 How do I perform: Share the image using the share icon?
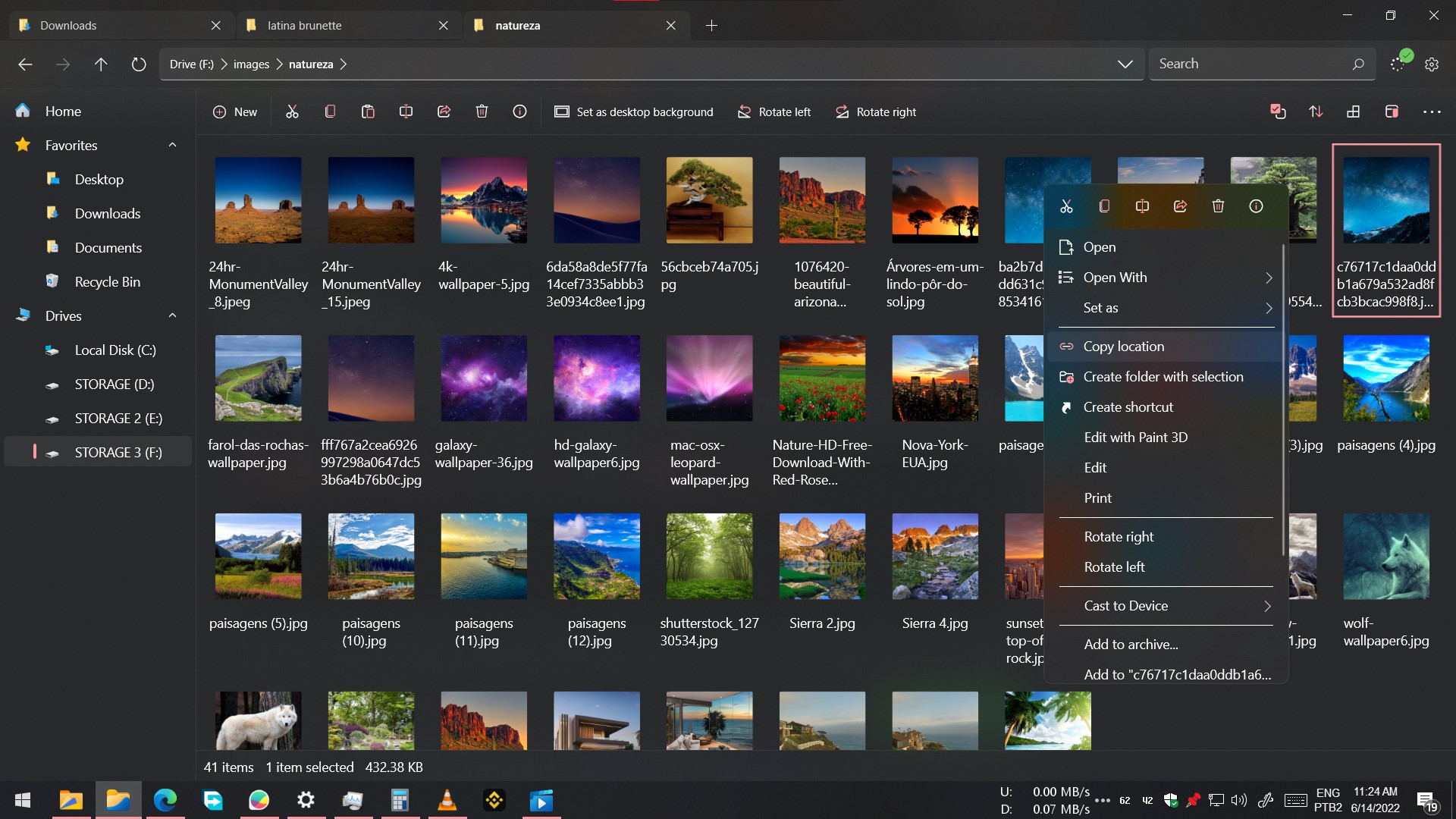point(1180,206)
